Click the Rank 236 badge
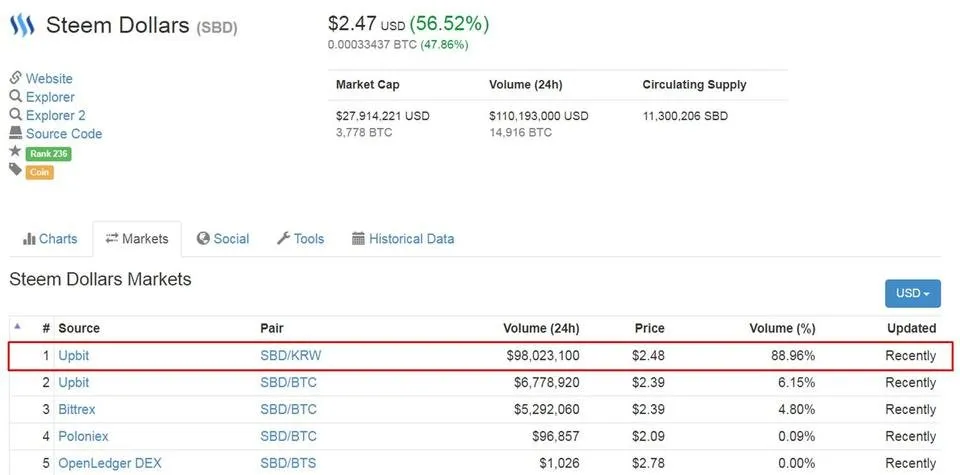This screenshot has height=475, width=960. point(48,154)
